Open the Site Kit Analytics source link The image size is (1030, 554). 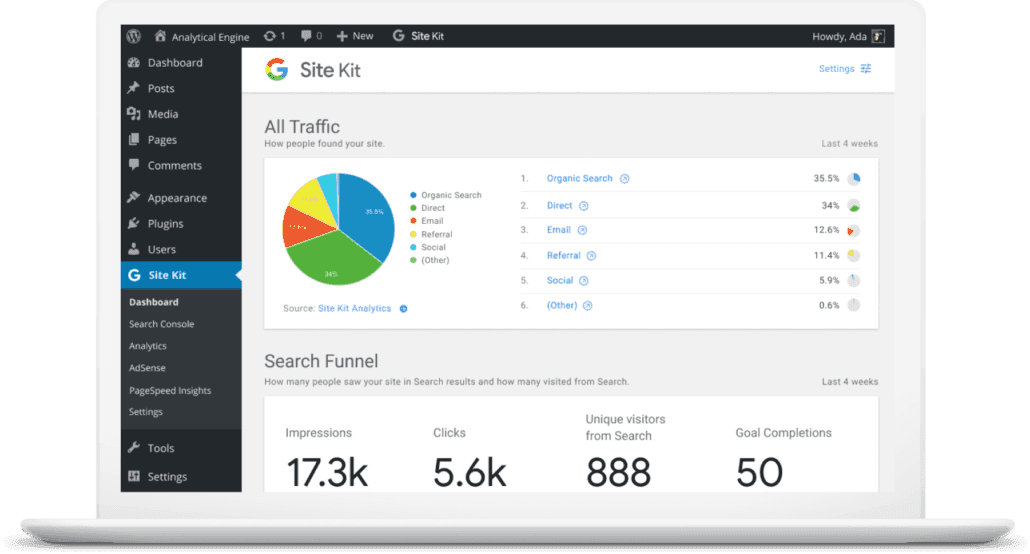click(354, 309)
